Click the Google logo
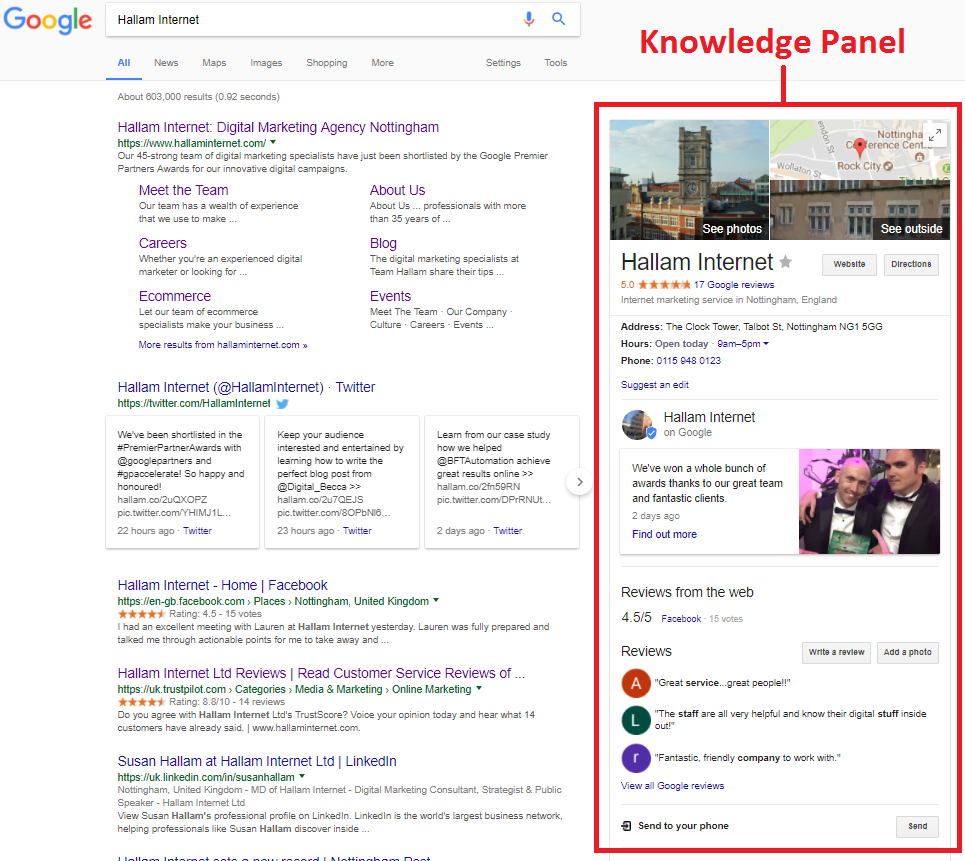 point(48,20)
